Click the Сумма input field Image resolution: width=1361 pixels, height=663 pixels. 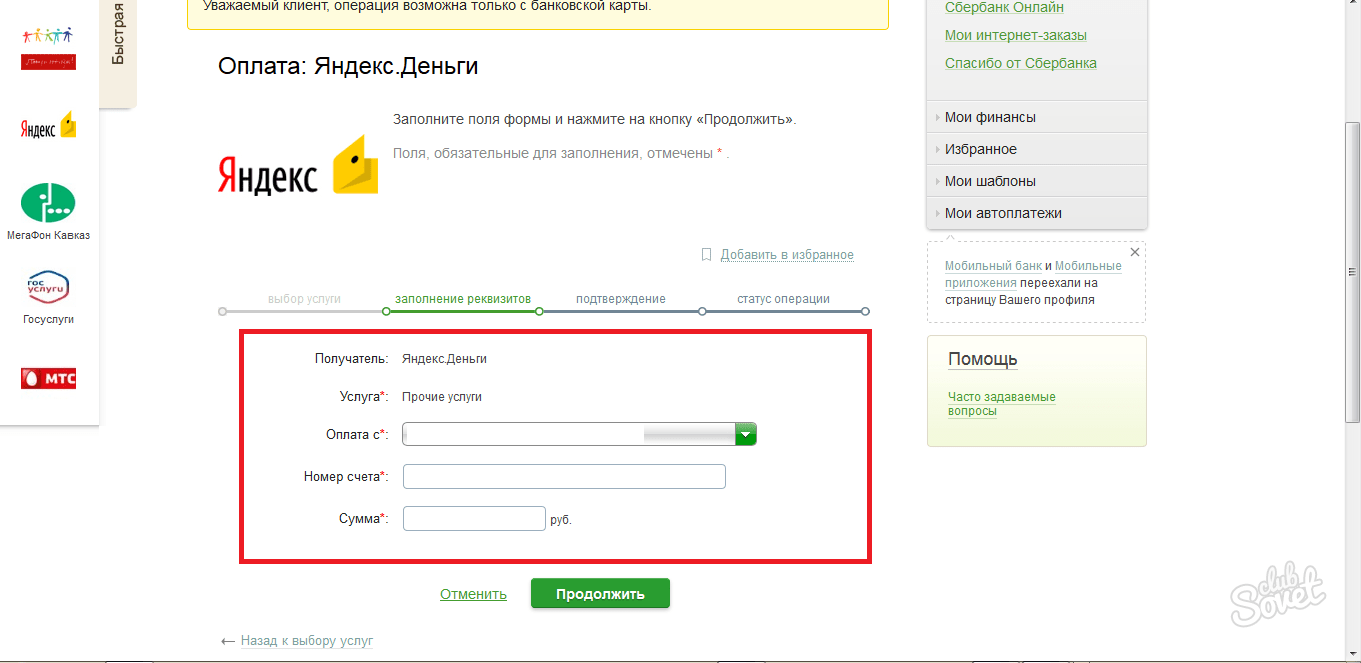[474, 519]
